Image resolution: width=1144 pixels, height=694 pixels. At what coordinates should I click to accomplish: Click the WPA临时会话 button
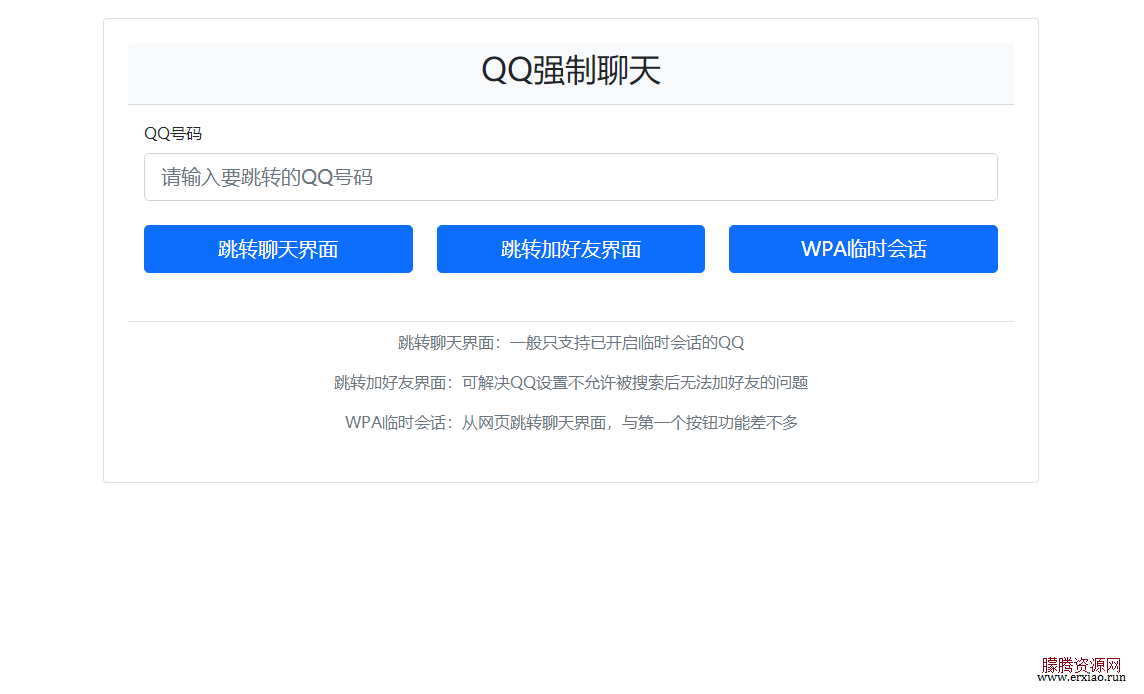[863, 249]
